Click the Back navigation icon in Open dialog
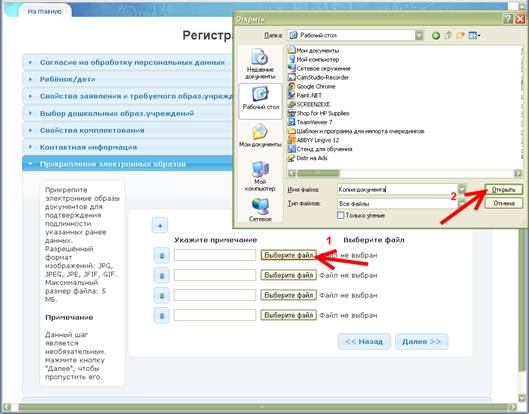The image size is (529, 414). tap(436, 35)
